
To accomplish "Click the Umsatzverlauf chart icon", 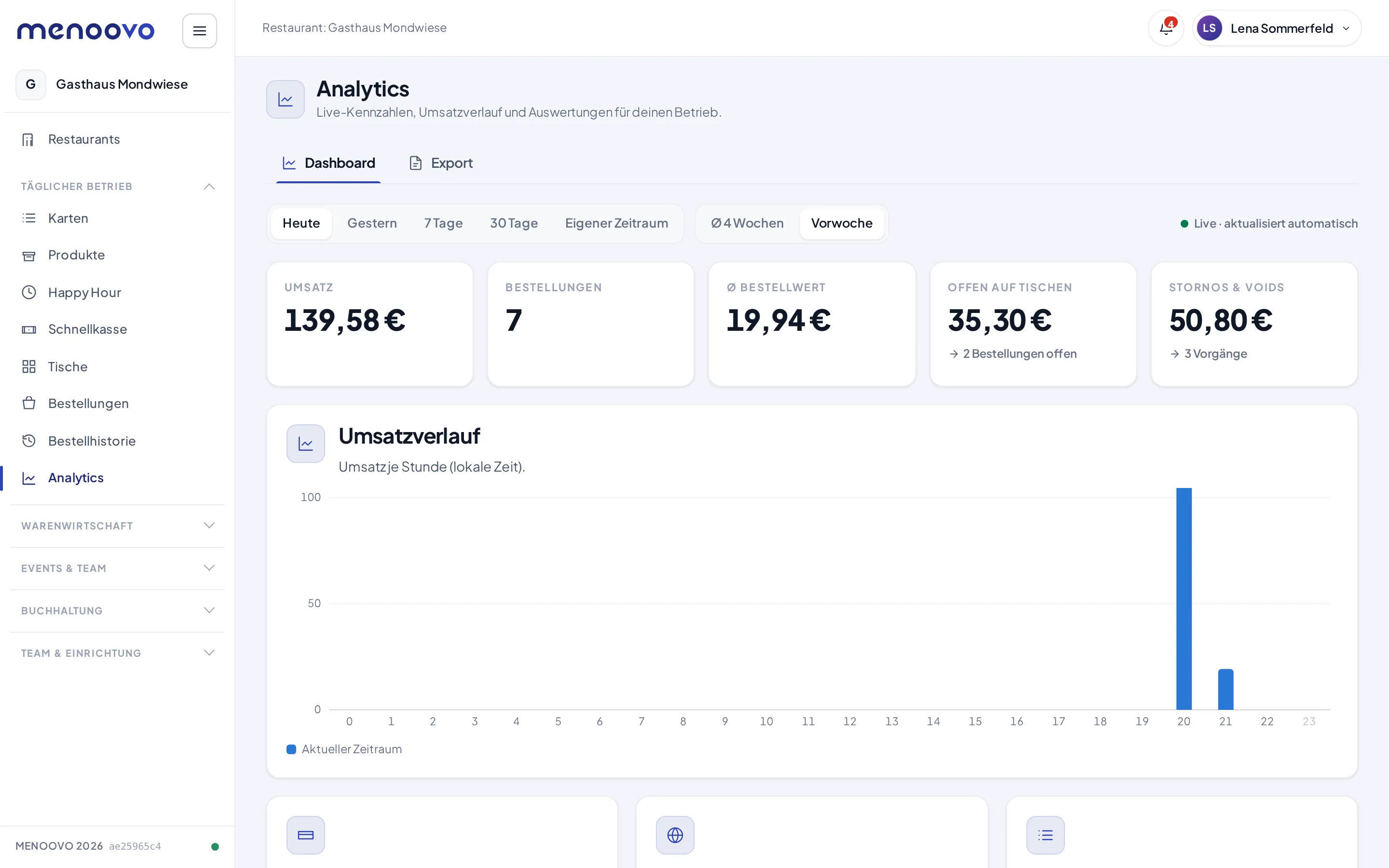I will point(305,443).
